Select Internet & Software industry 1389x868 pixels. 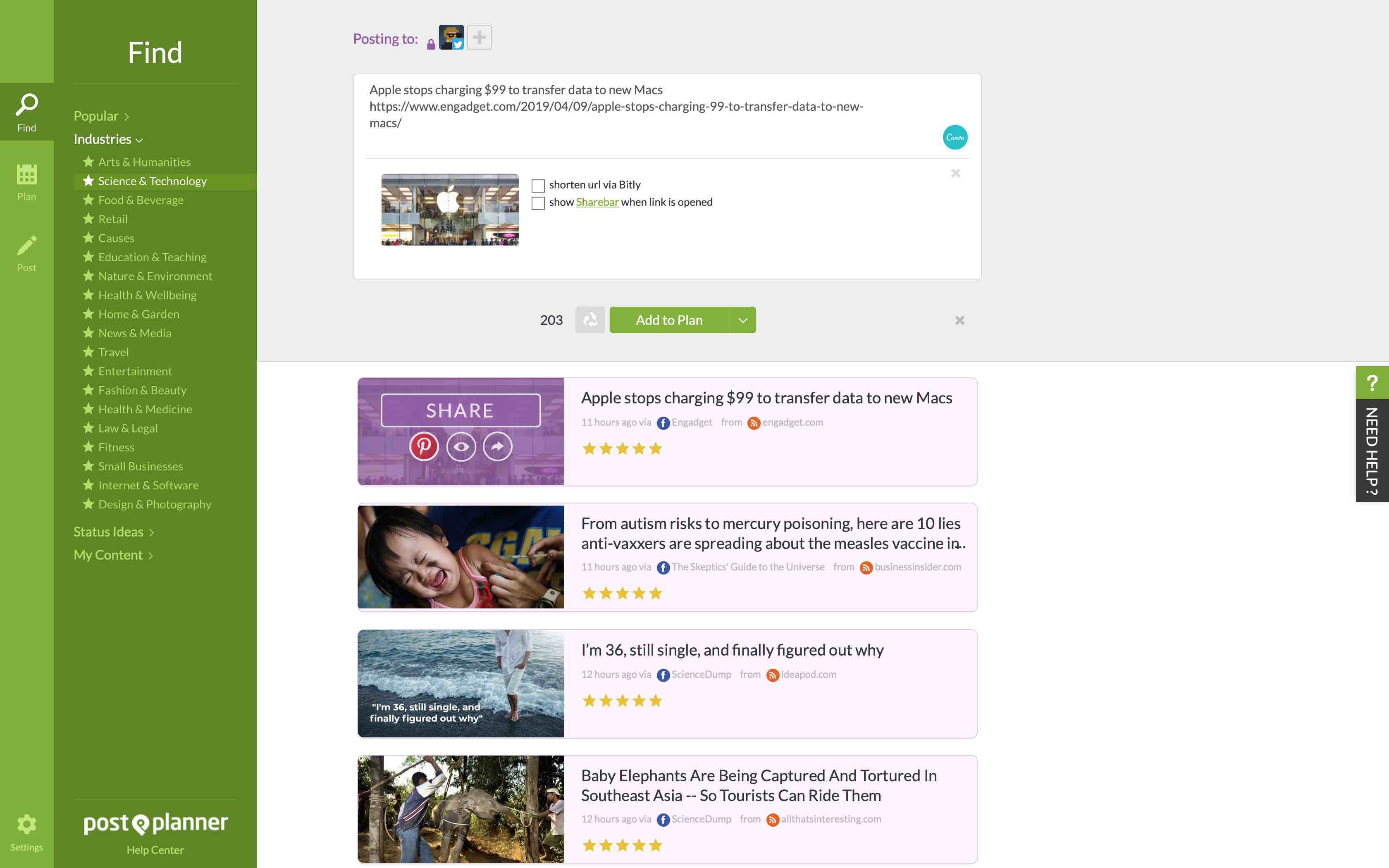(x=148, y=486)
